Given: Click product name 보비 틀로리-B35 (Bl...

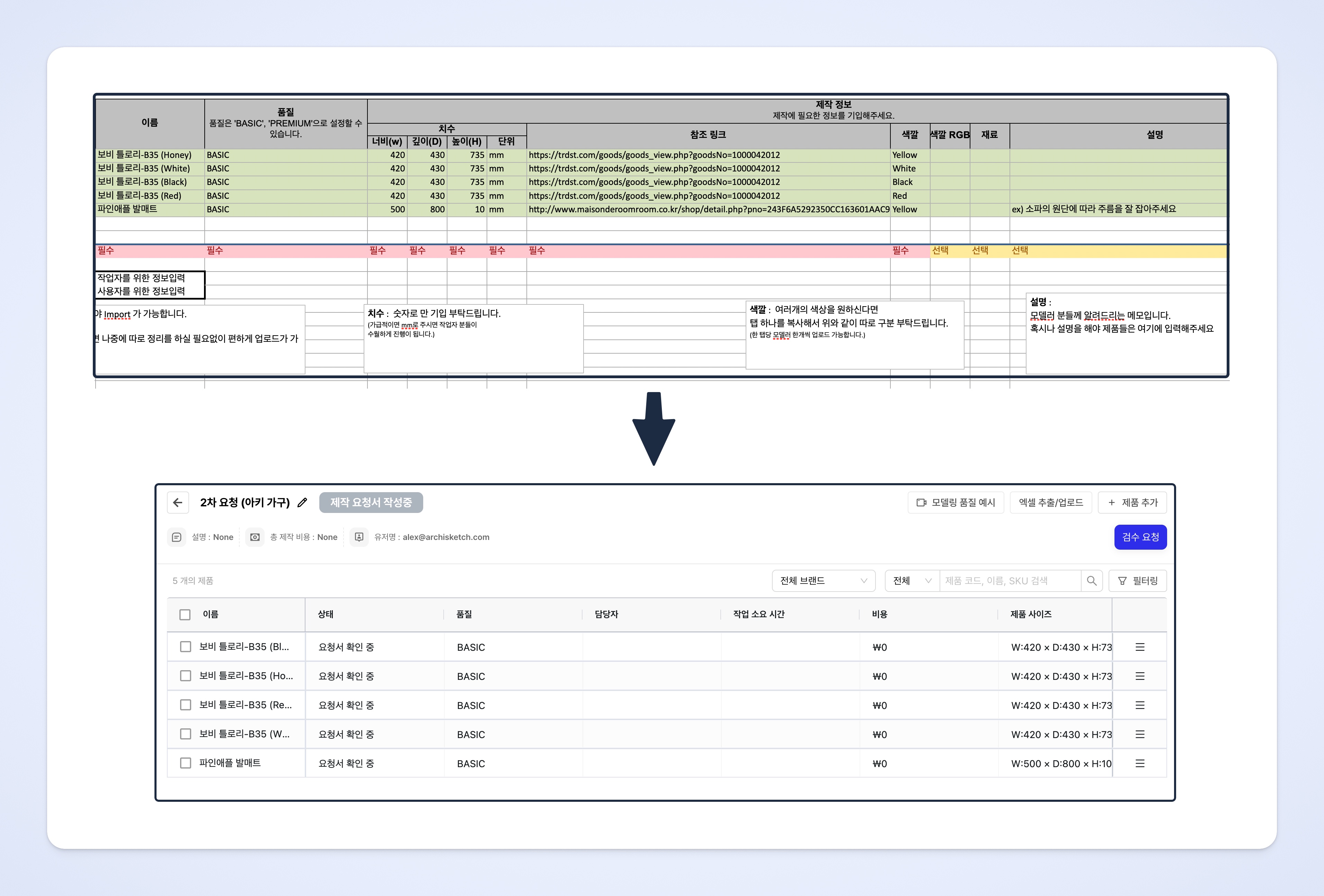Looking at the screenshot, I should (244, 647).
